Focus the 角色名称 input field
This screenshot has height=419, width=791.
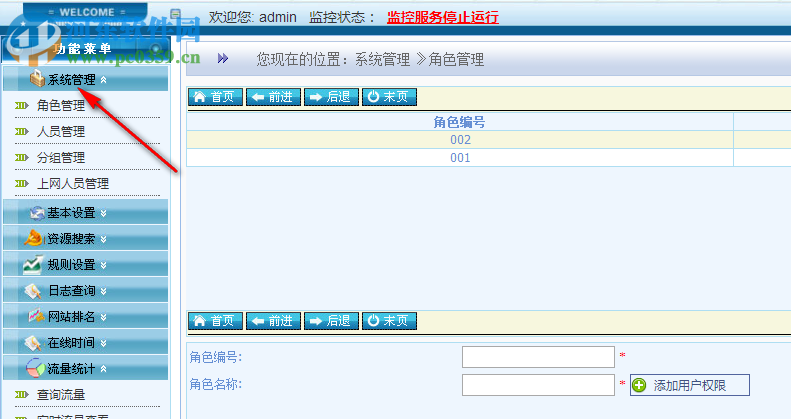click(x=538, y=385)
